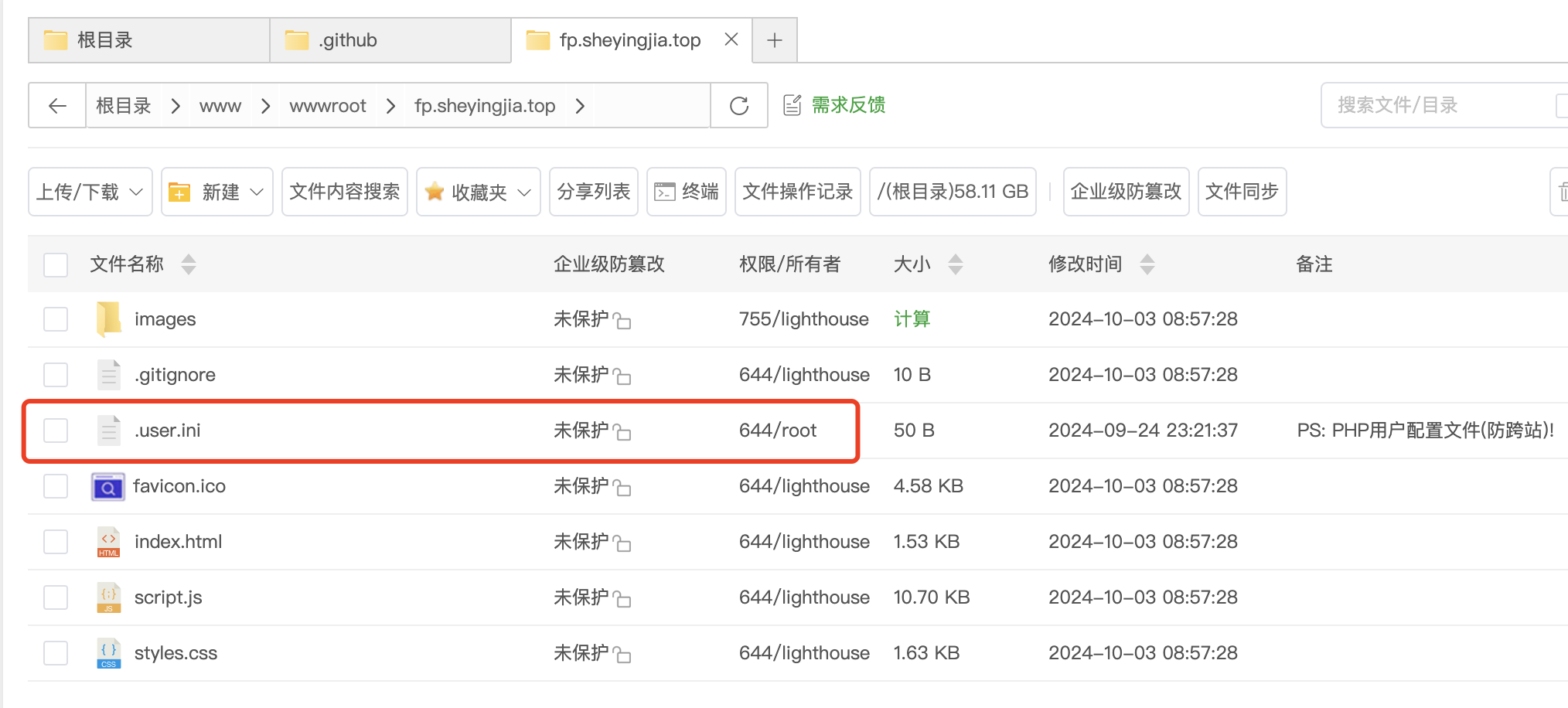Click the refresh directory icon

click(x=739, y=106)
